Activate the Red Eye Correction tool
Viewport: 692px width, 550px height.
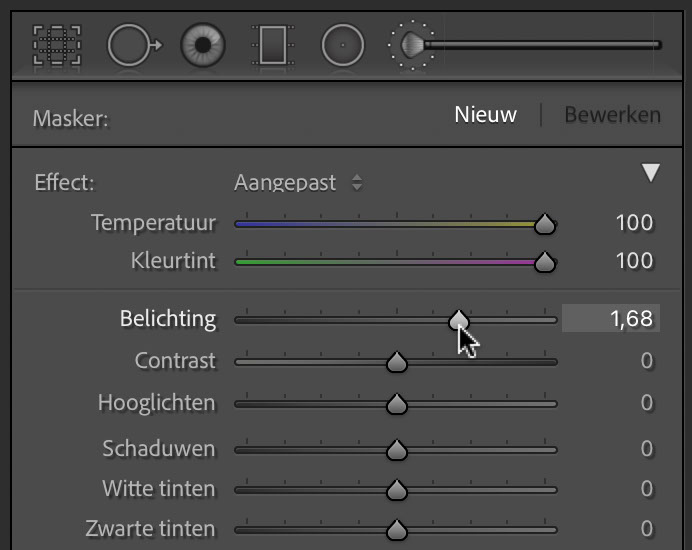coord(203,45)
